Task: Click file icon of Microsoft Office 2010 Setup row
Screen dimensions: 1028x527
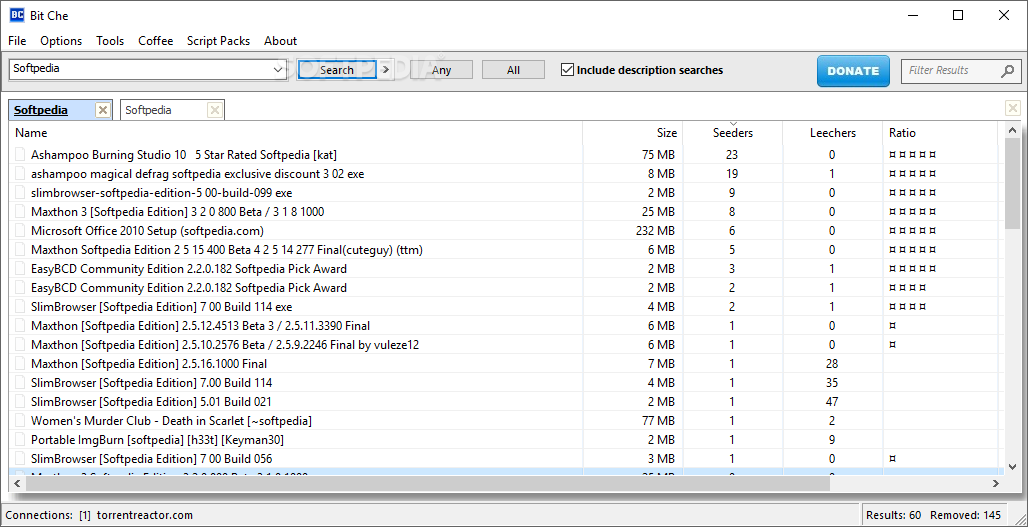Action: tap(20, 231)
